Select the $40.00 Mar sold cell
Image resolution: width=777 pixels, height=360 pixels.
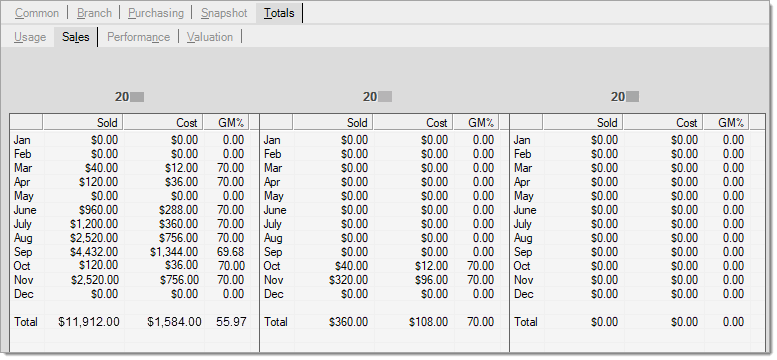coord(101,168)
